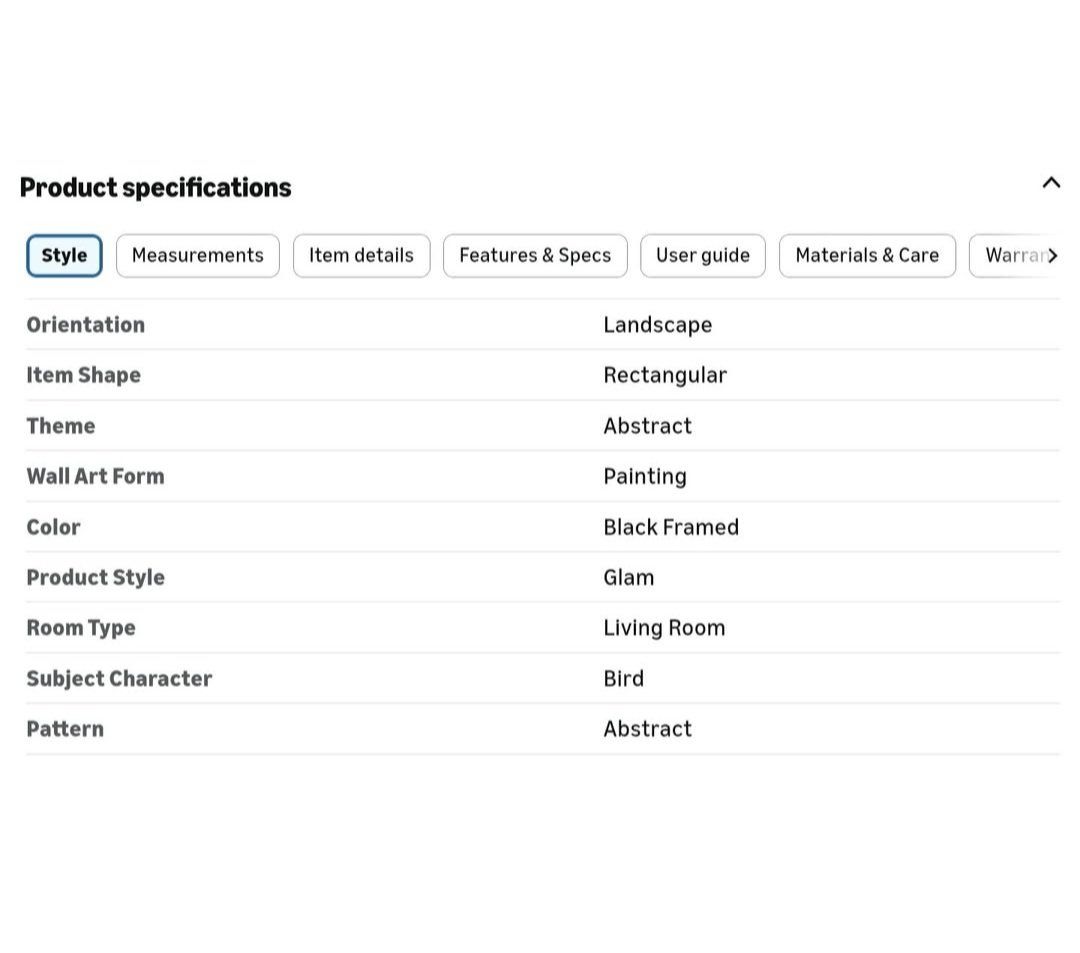
Task: Select the Painting wall art form value
Action: point(645,476)
